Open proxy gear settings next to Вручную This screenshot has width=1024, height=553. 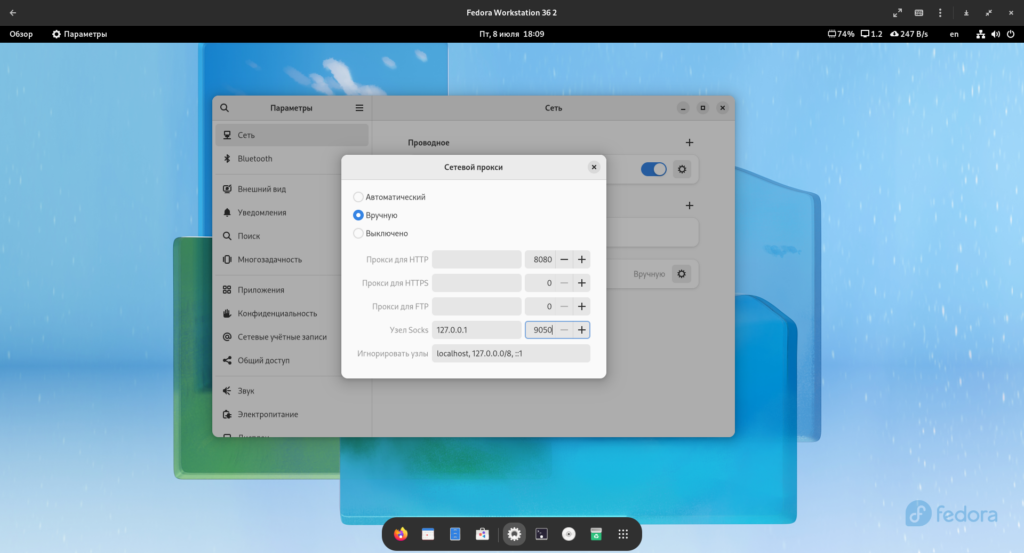682,273
